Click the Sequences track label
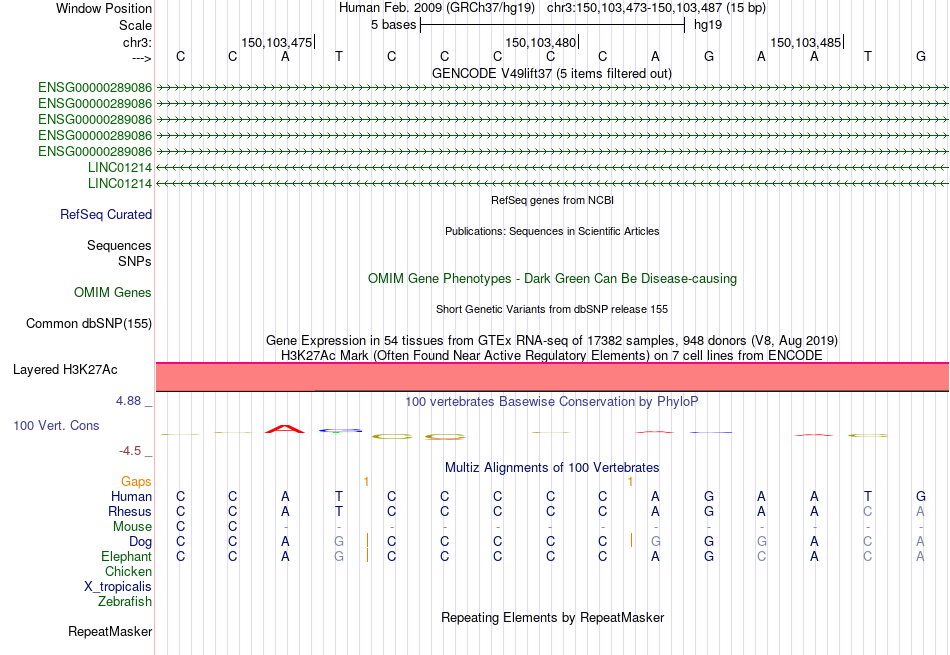 coord(119,245)
